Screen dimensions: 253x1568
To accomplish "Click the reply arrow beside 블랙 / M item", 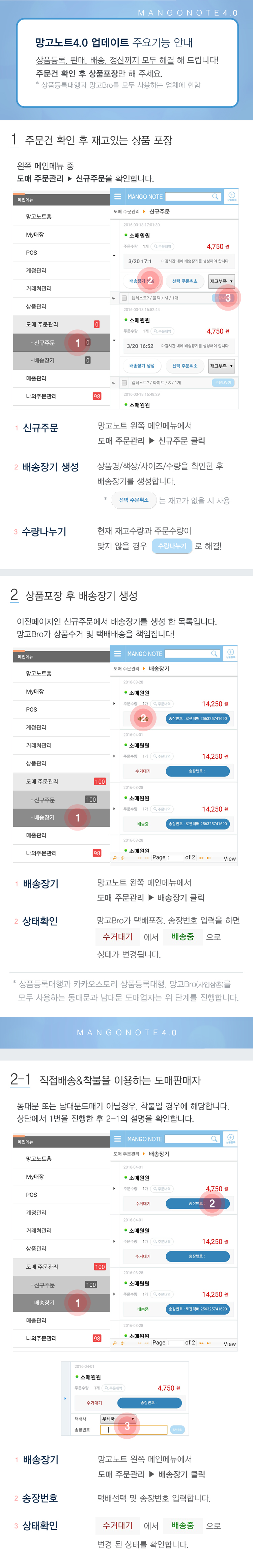I will coord(113,298).
